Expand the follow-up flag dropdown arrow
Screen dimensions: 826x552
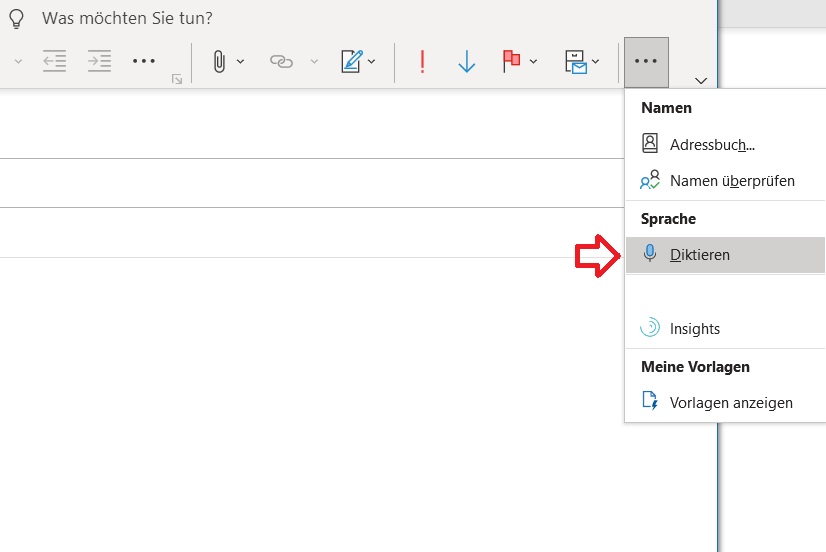click(533, 62)
